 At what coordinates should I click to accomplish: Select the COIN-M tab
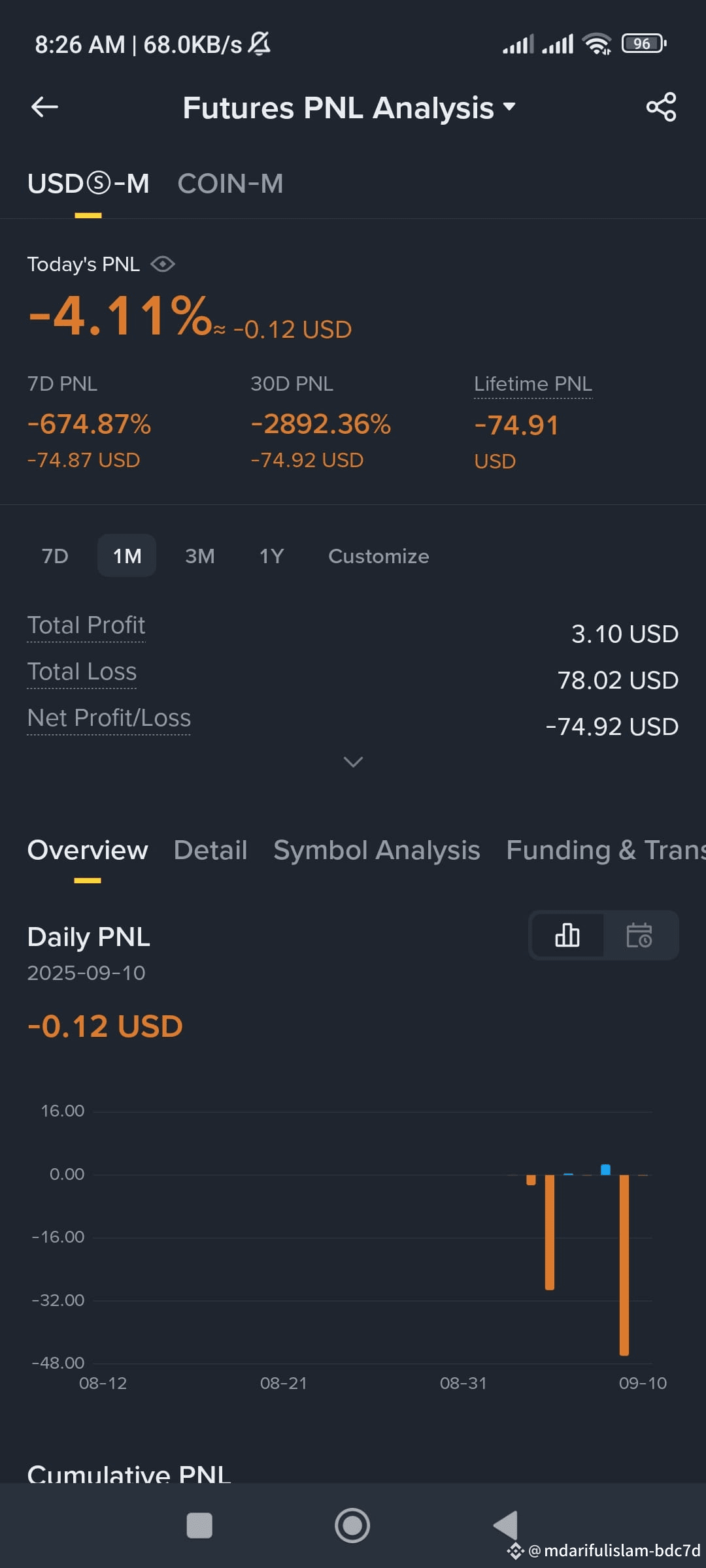click(230, 184)
